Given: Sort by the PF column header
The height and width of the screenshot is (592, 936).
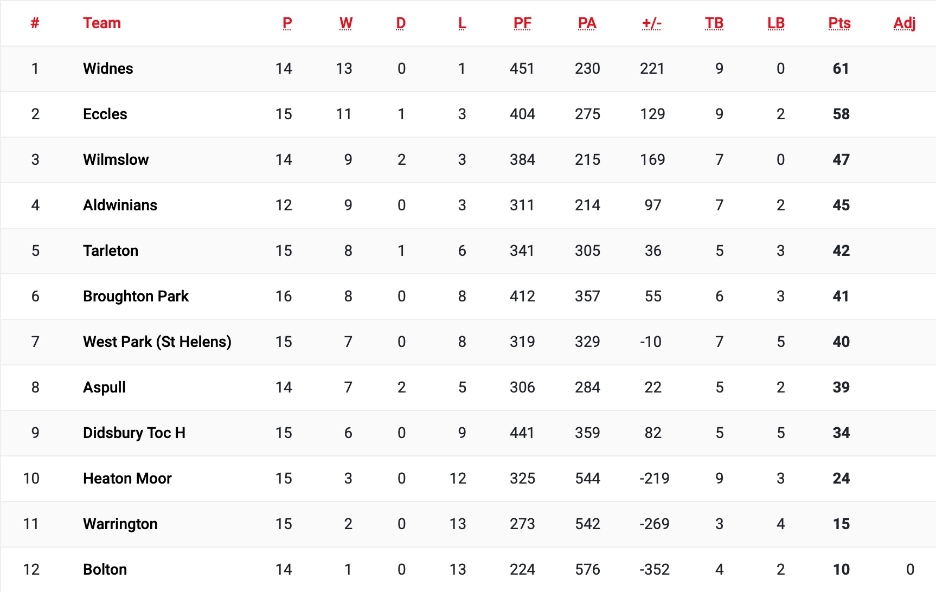Looking at the screenshot, I should (x=522, y=23).
